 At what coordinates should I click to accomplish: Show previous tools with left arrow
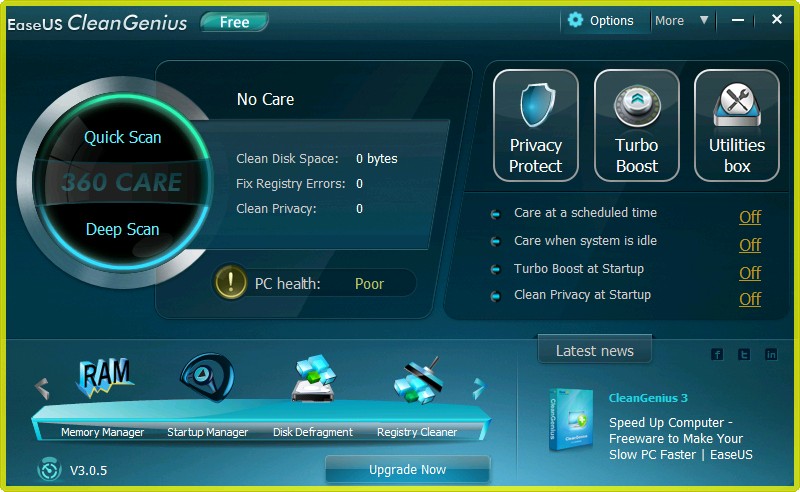click(42, 388)
